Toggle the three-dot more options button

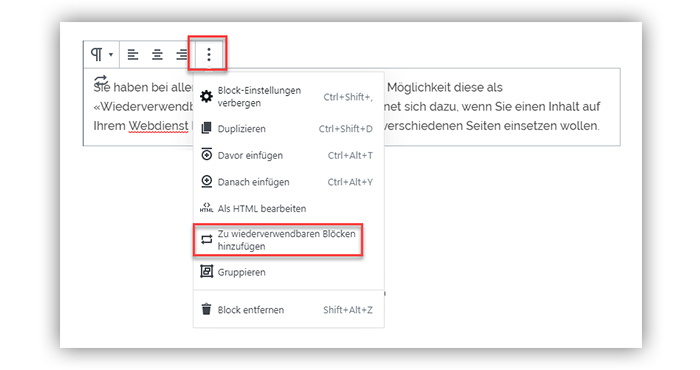(208, 54)
